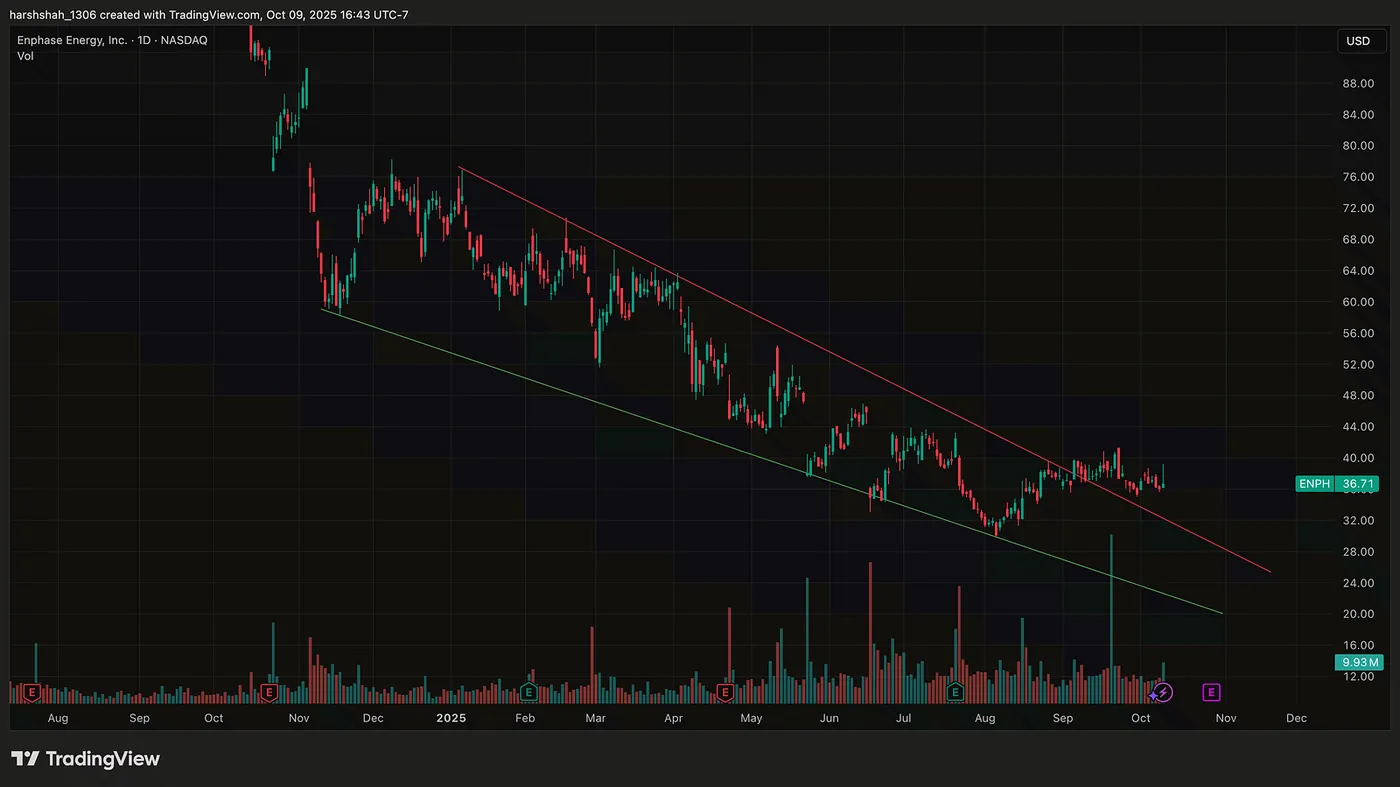The height and width of the screenshot is (787, 1400).
Task: Click the 2025 year label on time axis
Action: point(451,718)
